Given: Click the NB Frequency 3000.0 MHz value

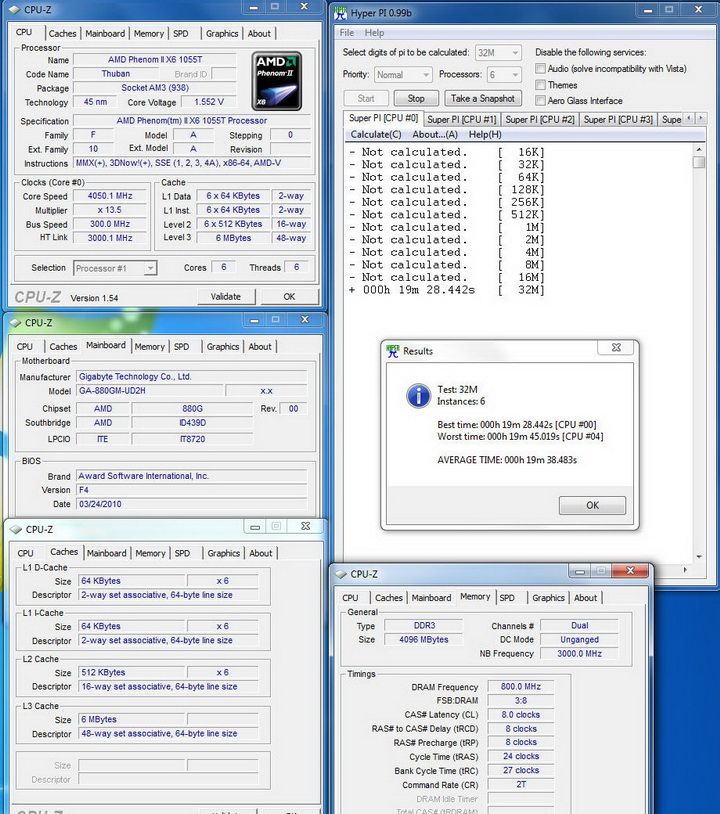Looking at the screenshot, I should tap(579, 654).
